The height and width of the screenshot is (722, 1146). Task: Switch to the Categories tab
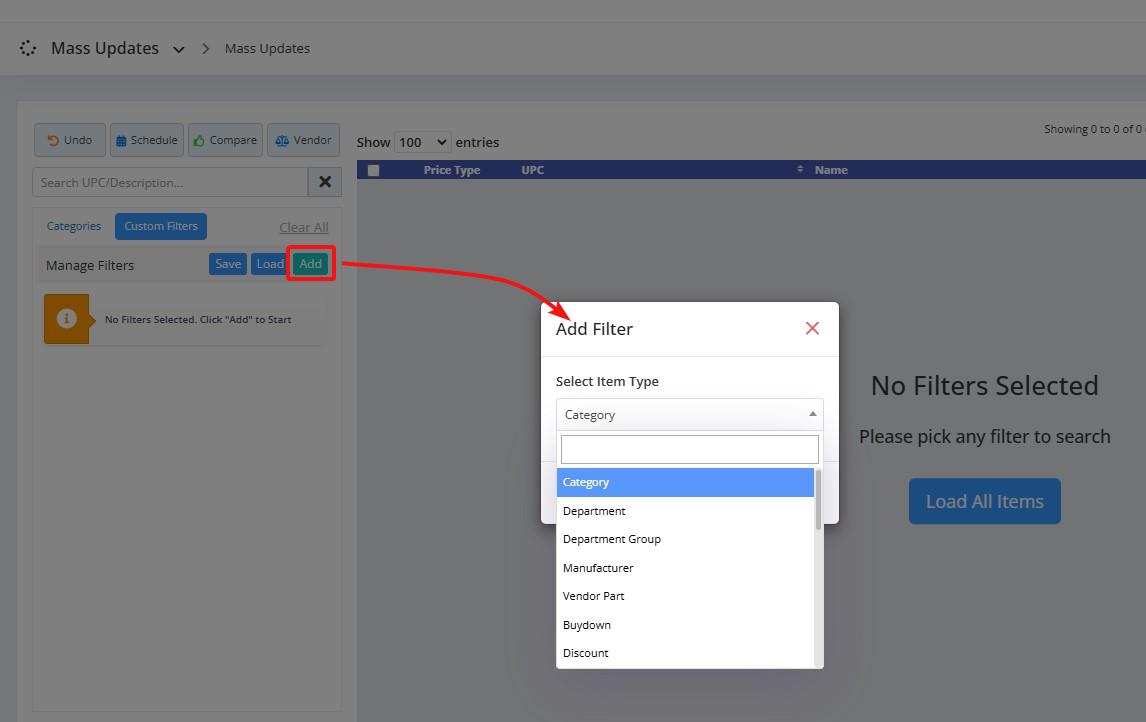pos(74,226)
